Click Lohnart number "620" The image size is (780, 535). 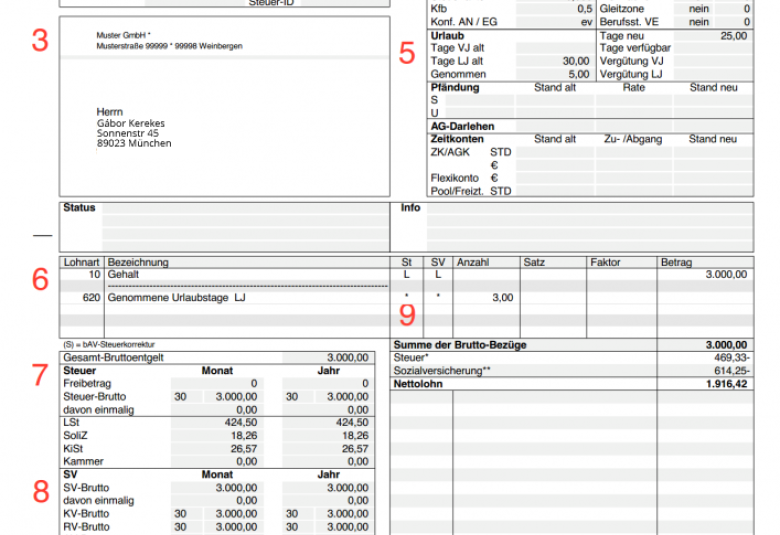click(x=91, y=298)
